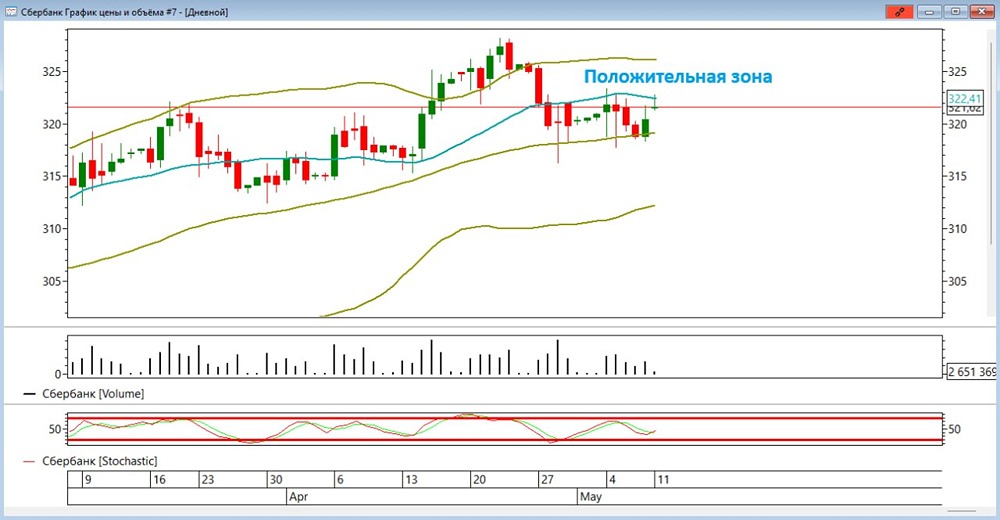Click the 2 651 369 volume value
Image resolution: width=1000 pixels, height=520 pixels.
971,371
